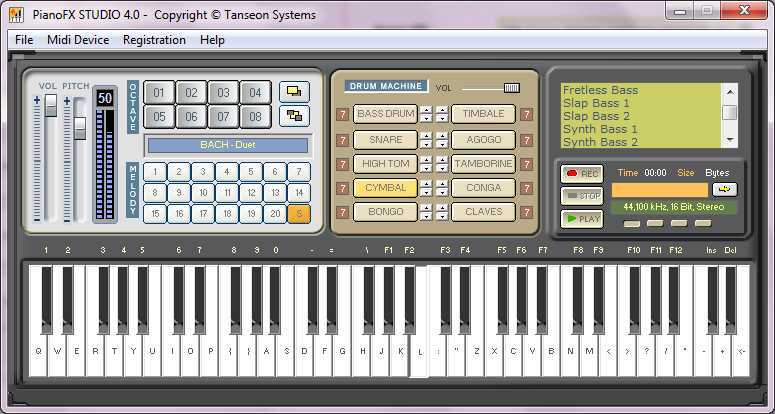This screenshot has height=414, width=775.
Task: Toggle the CLAVES pad
Action: point(483,212)
